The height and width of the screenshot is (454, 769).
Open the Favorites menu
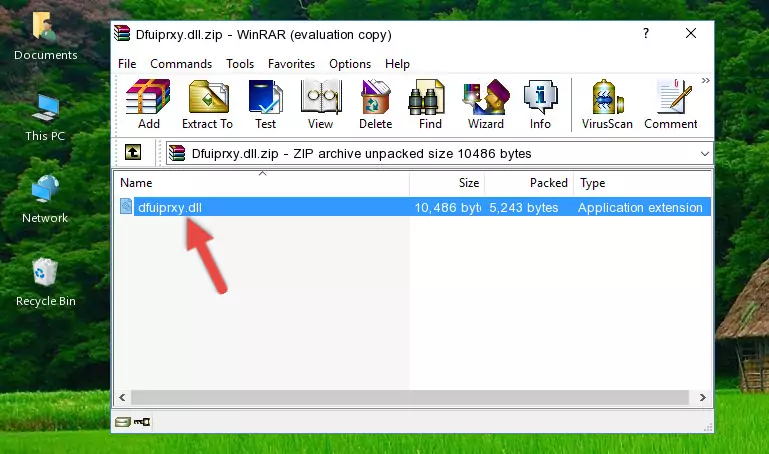click(x=291, y=64)
